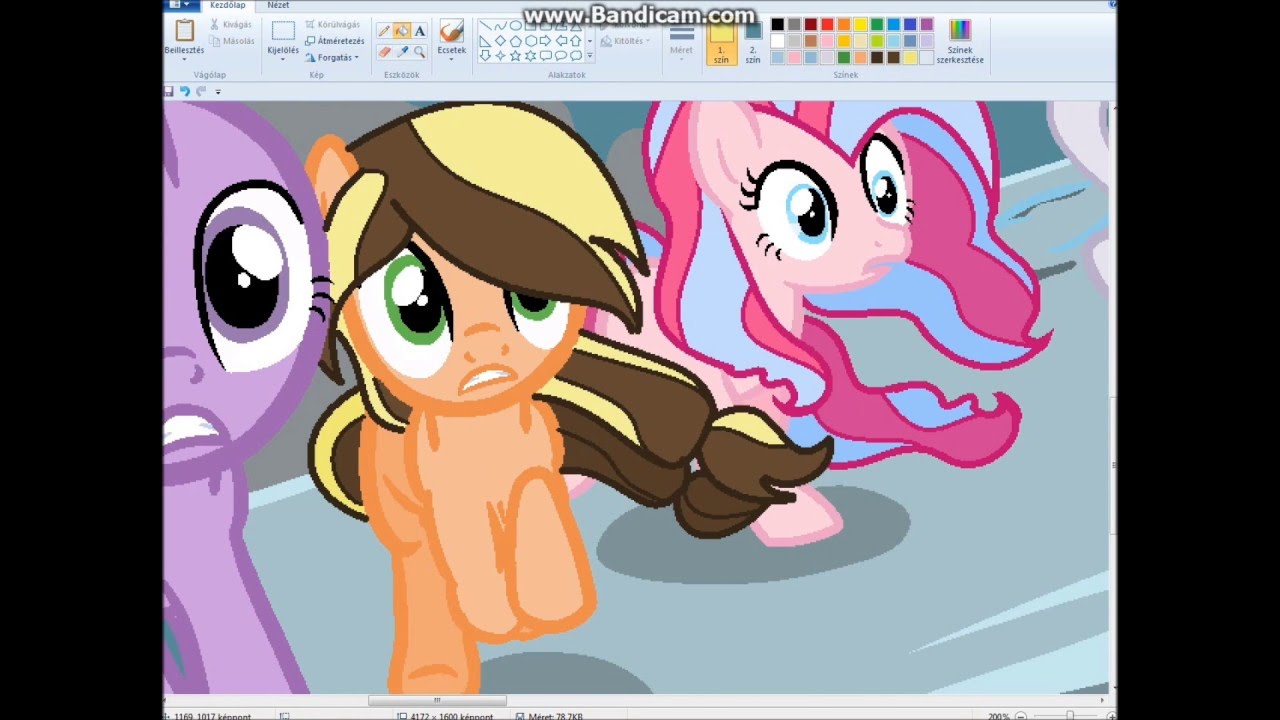Undo with the quick access arrow

pyautogui.click(x=185, y=91)
